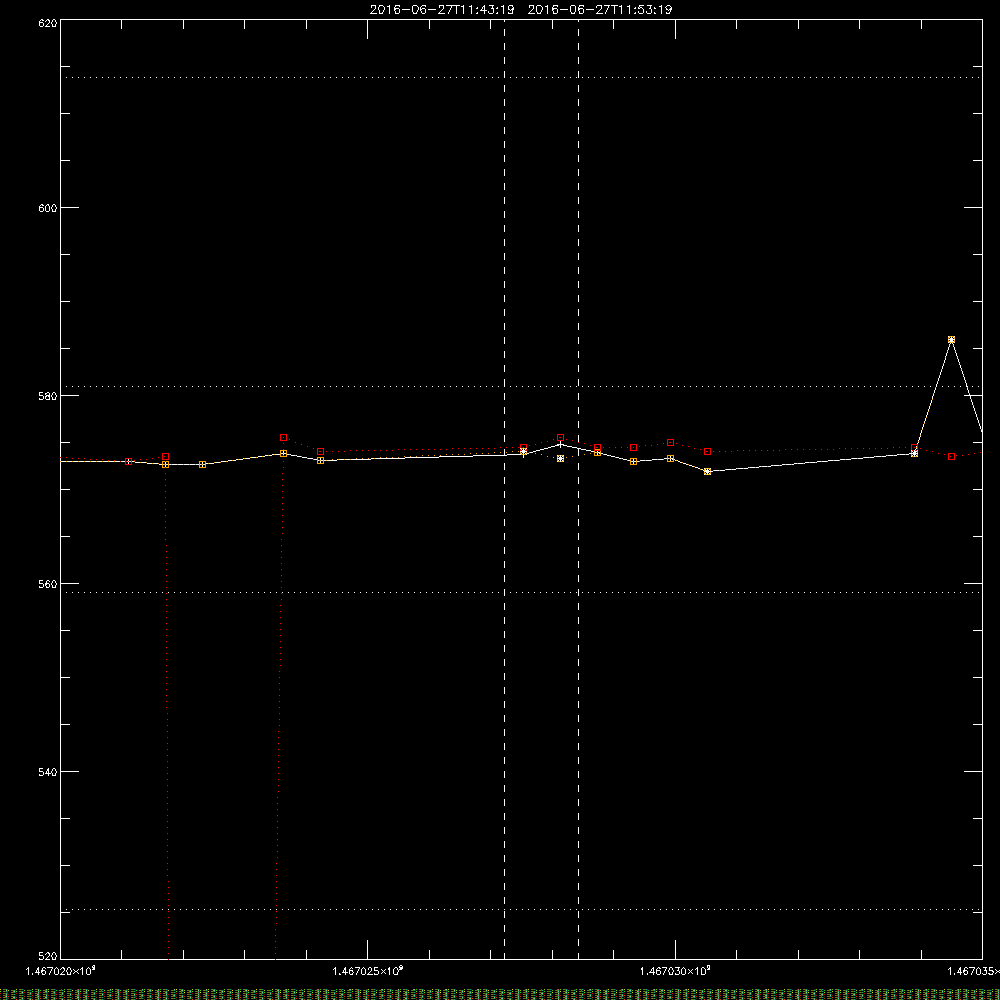Click the second white dashed vertical line
Viewport: 1000px width, 1000px height.
click(x=578, y=489)
